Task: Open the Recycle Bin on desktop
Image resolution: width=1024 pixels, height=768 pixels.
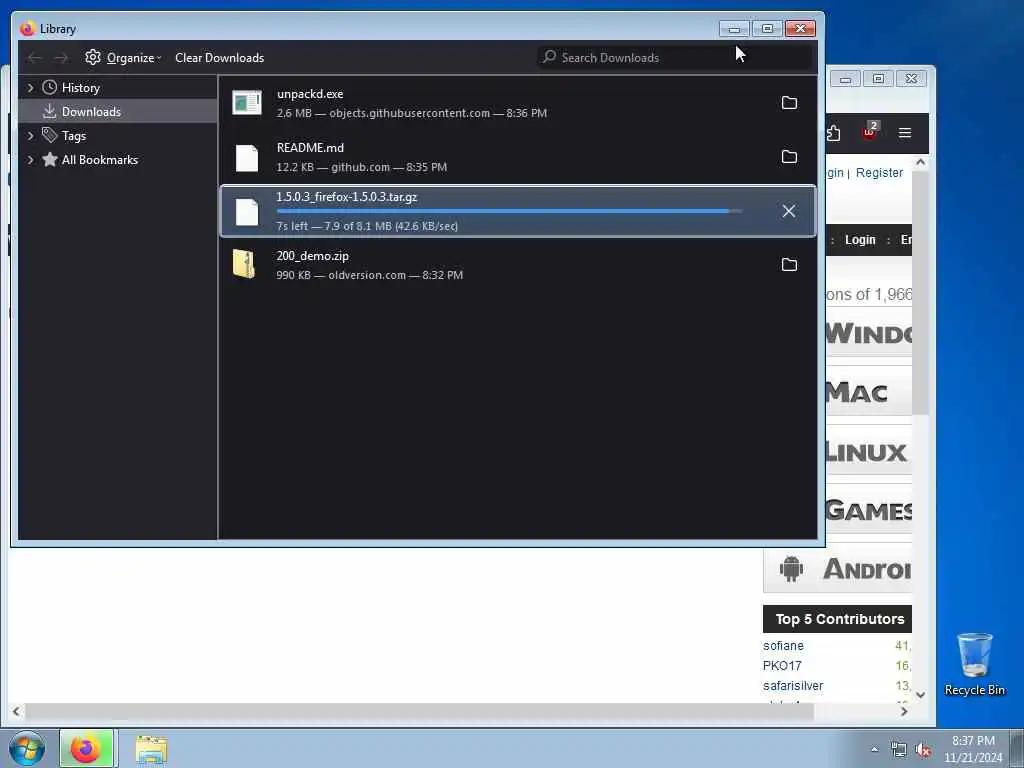Action: pyautogui.click(x=974, y=665)
